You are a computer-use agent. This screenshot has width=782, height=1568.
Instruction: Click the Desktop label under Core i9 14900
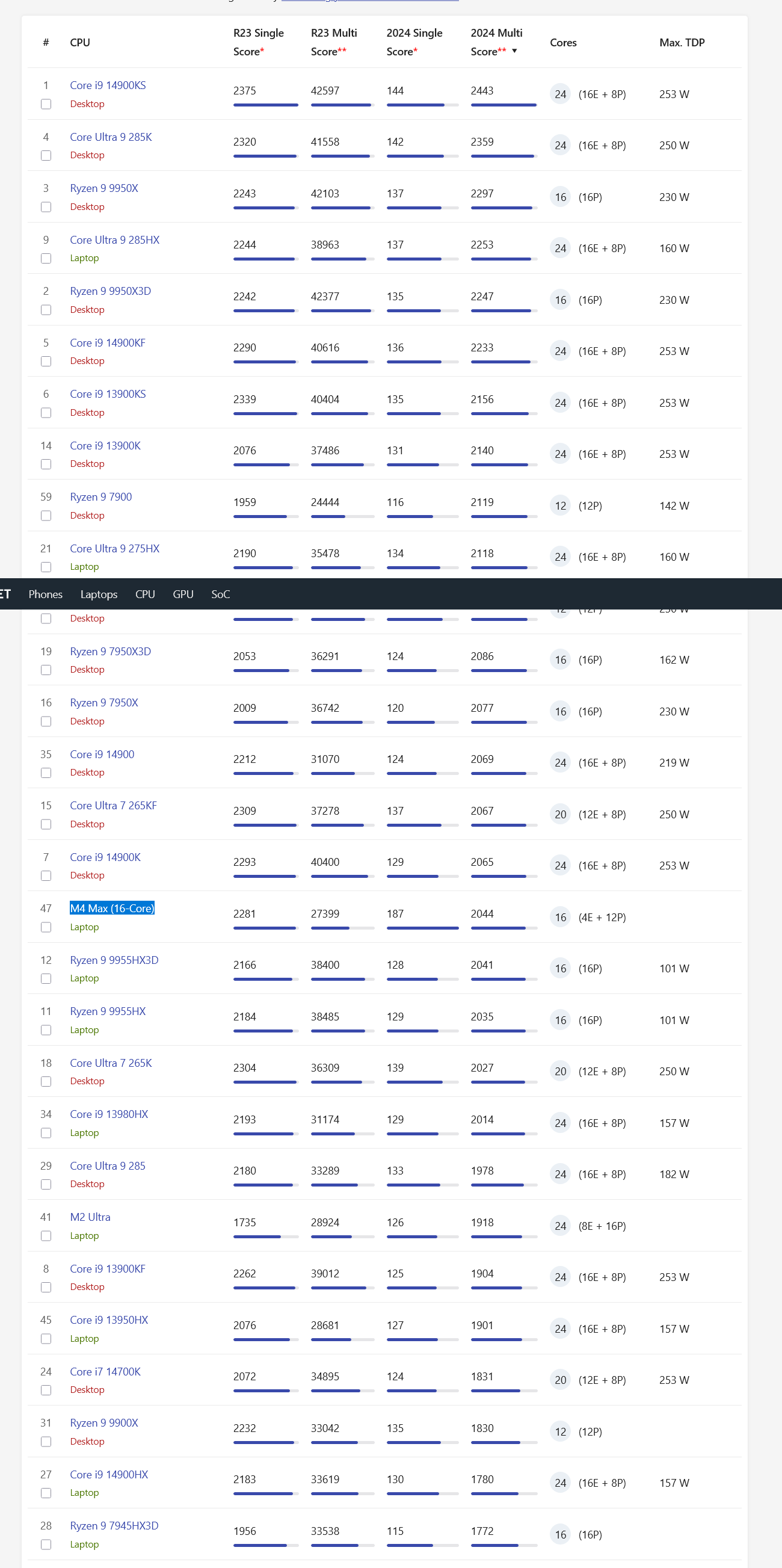(87, 773)
